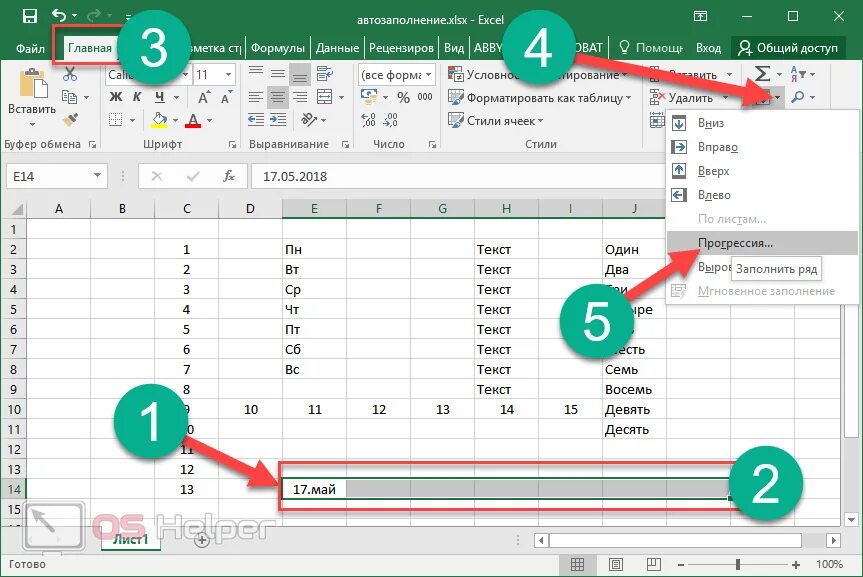Apply thousands separator 000 format

click(425, 97)
